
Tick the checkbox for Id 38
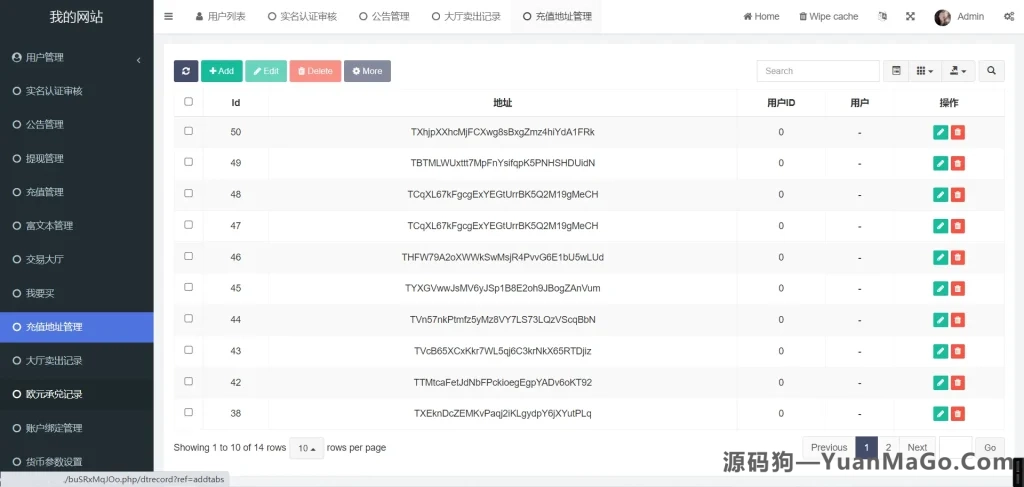[x=189, y=412]
